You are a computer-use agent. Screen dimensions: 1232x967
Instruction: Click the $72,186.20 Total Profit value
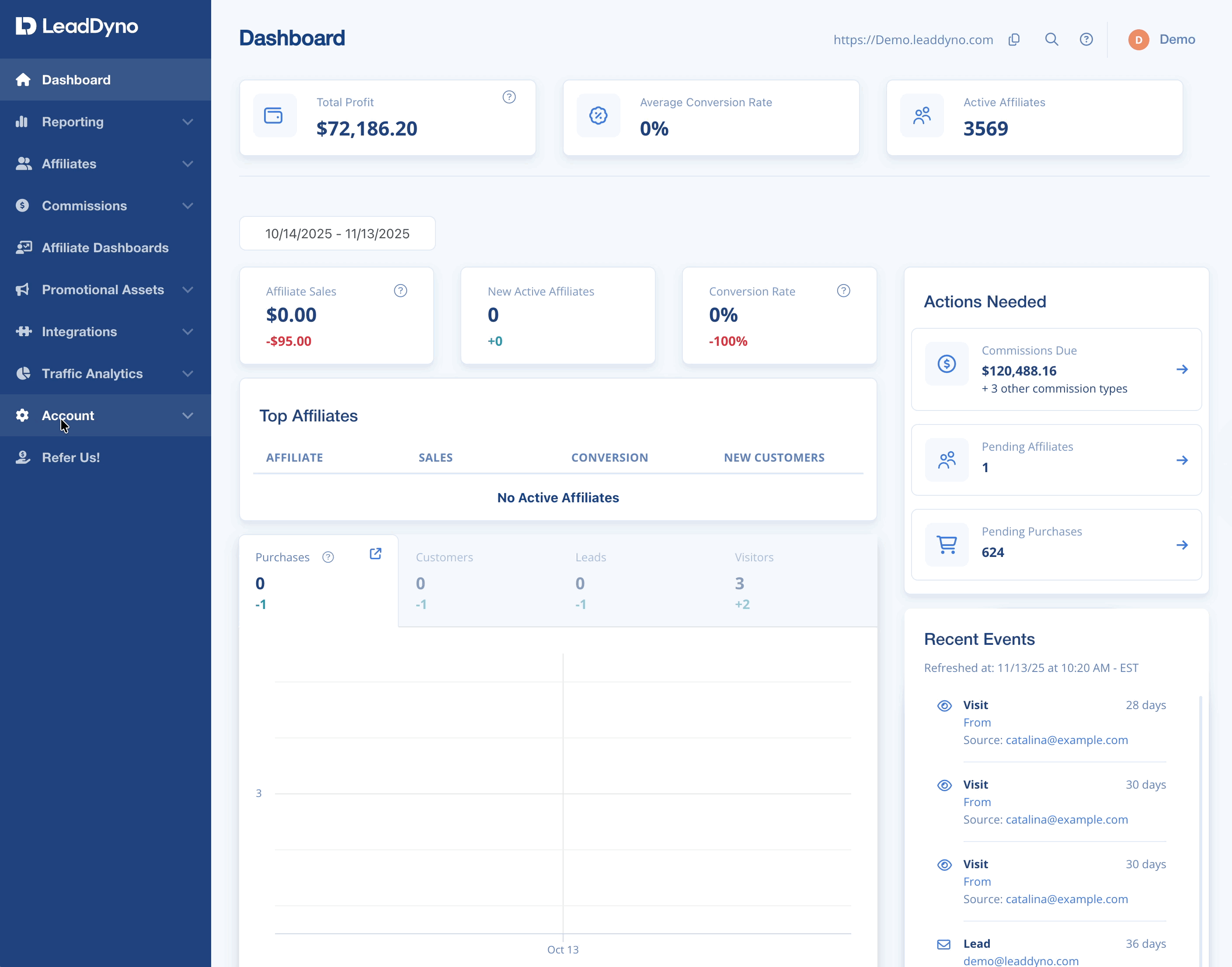[367, 129]
